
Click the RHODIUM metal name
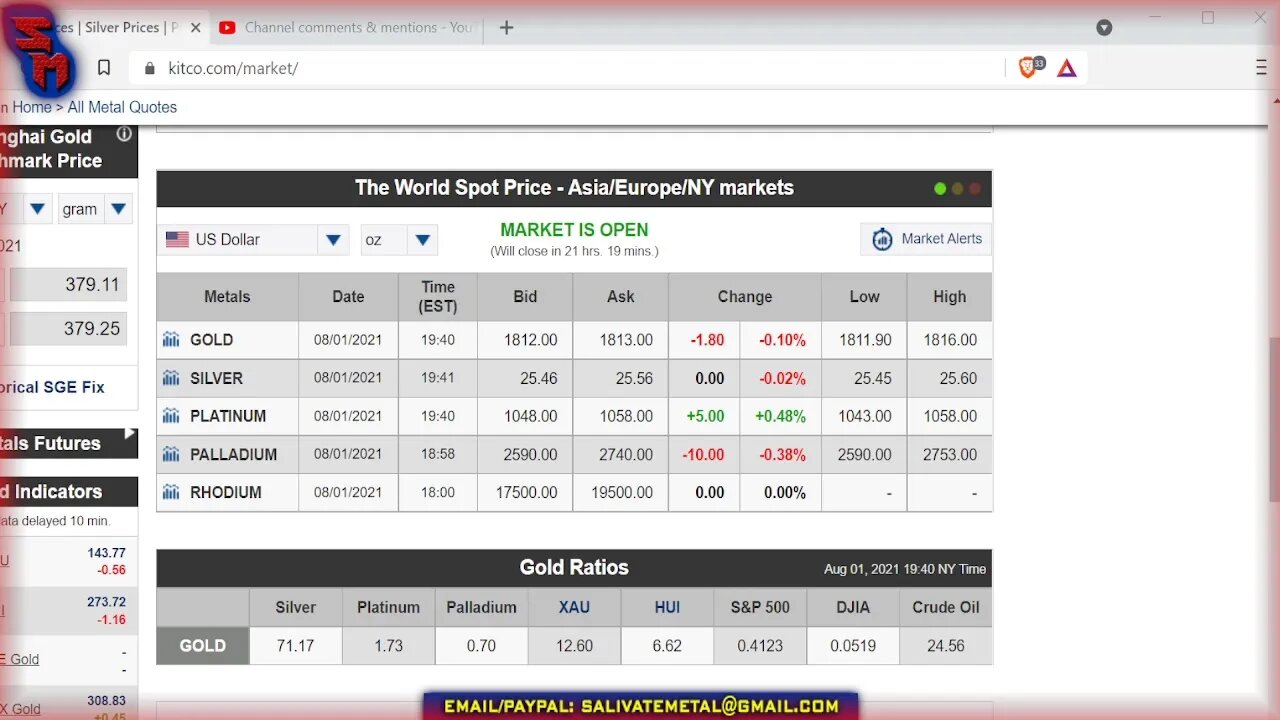(x=226, y=492)
